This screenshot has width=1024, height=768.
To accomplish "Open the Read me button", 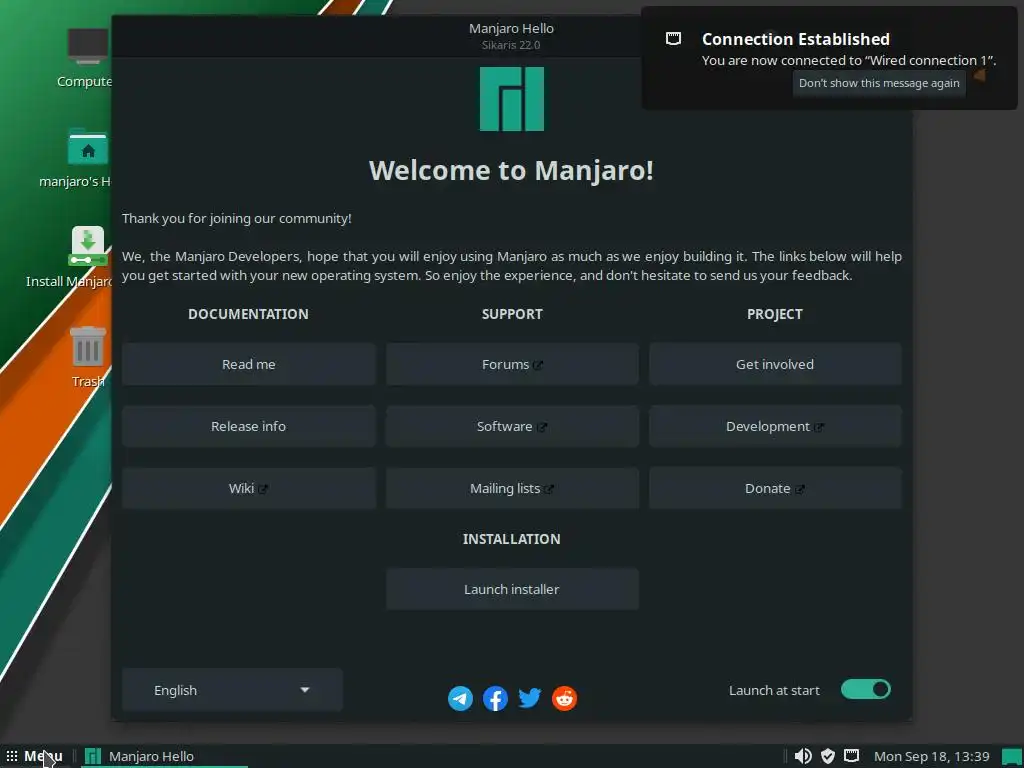I will pyautogui.click(x=248, y=364).
